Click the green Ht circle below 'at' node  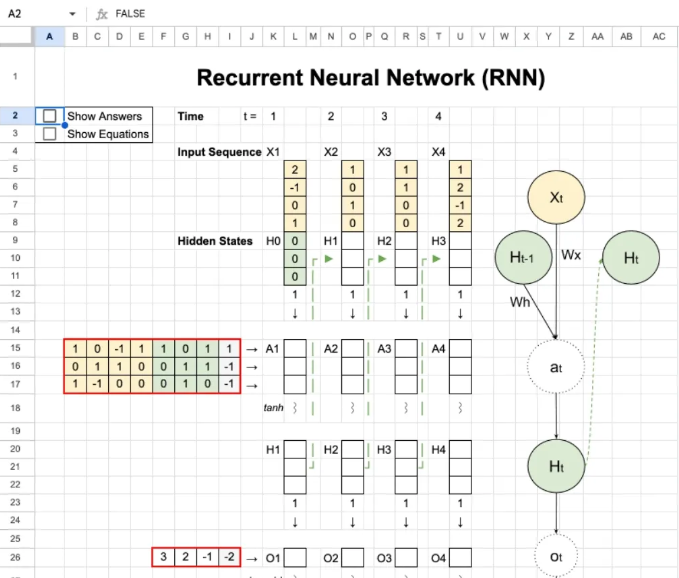[557, 466]
